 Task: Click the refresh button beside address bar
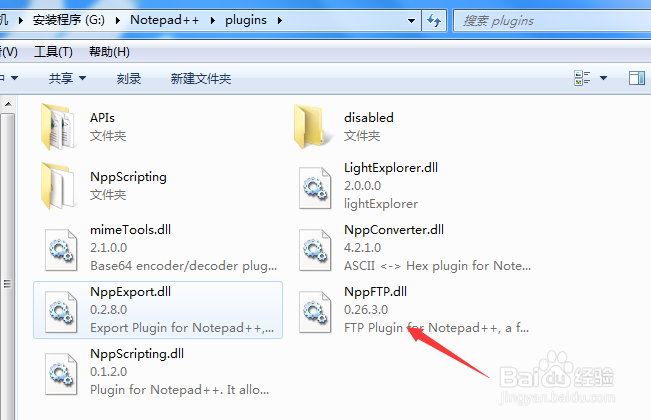[x=434, y=20]
